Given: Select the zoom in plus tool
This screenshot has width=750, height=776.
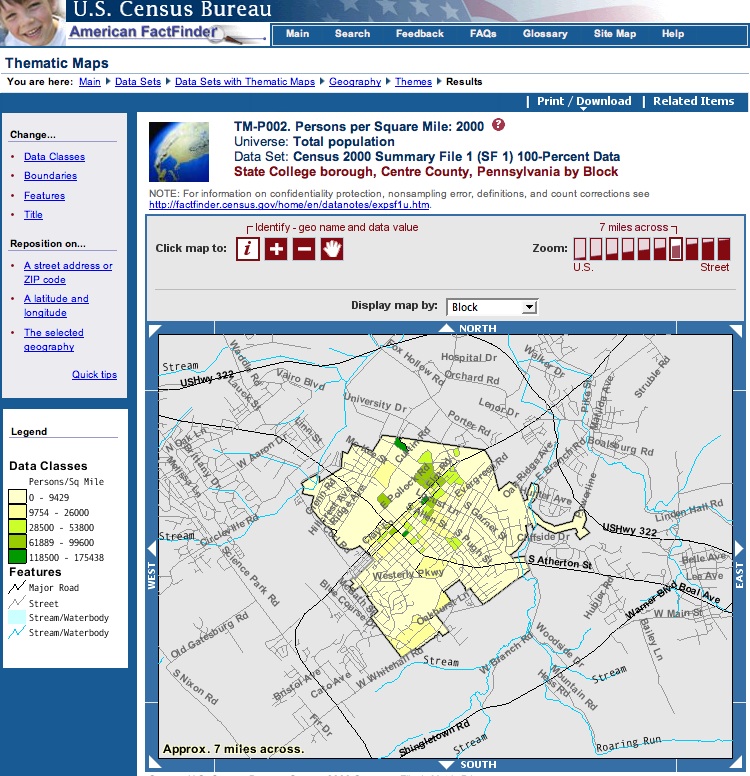Looking at the screenshot, I should (276, 248).
